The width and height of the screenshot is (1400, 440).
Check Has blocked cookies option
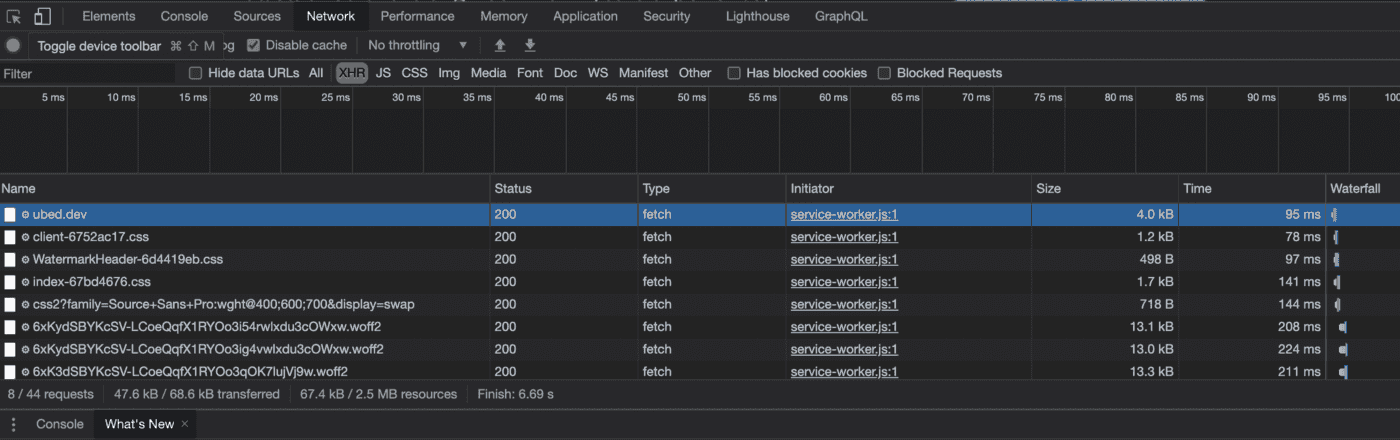point(734,73)
